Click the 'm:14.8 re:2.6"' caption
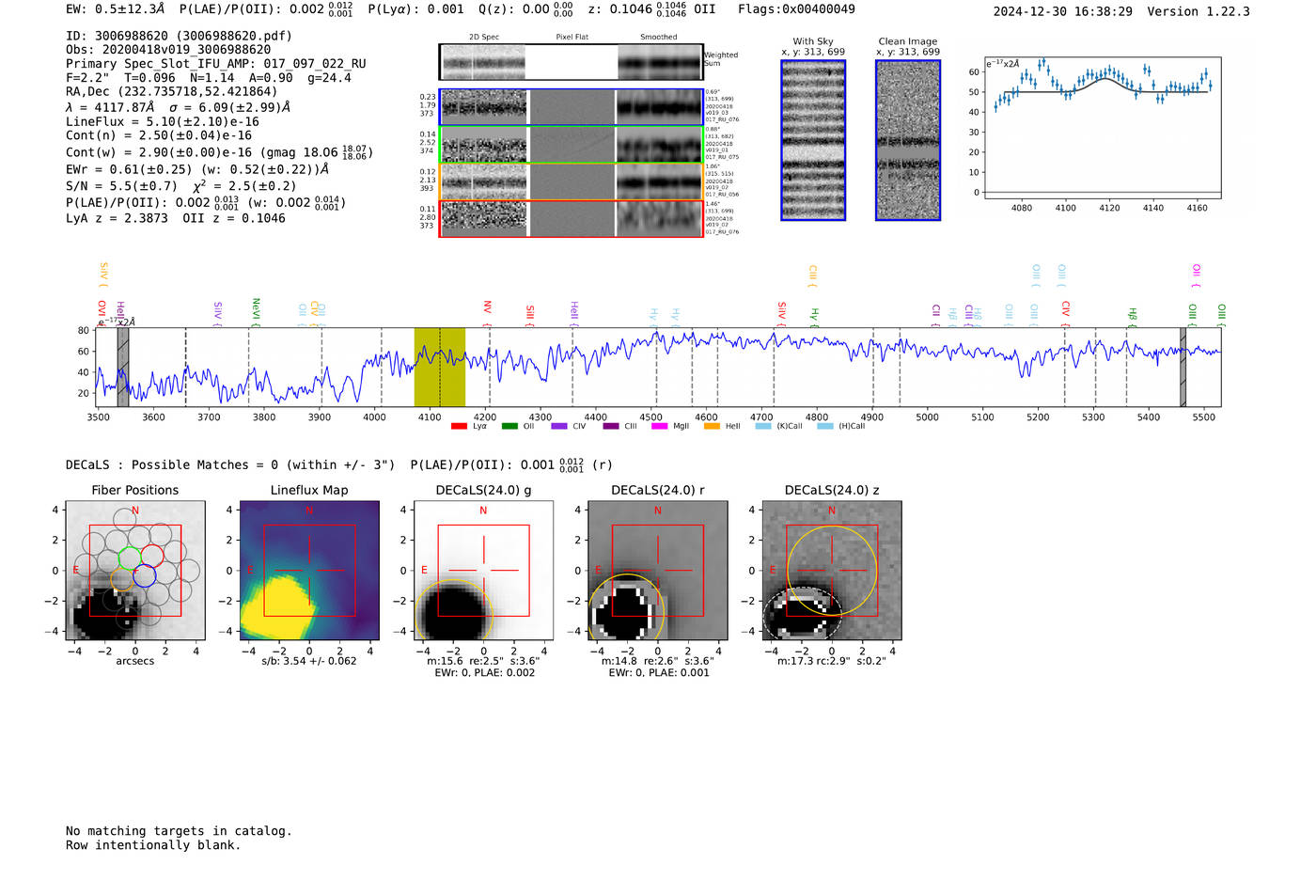The image size is (1316, 896). pyautogui.click(x=658, y=661)
